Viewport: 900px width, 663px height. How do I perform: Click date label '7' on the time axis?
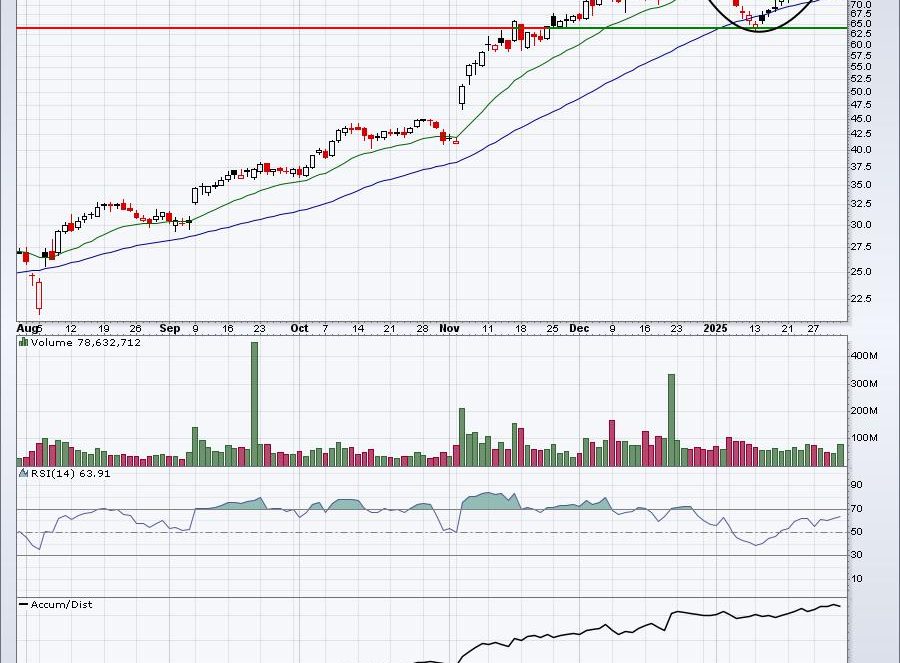click(325, 329)
